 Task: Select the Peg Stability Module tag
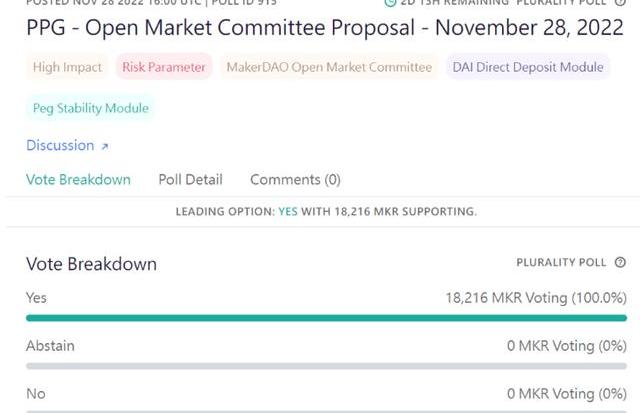(90, 108)
